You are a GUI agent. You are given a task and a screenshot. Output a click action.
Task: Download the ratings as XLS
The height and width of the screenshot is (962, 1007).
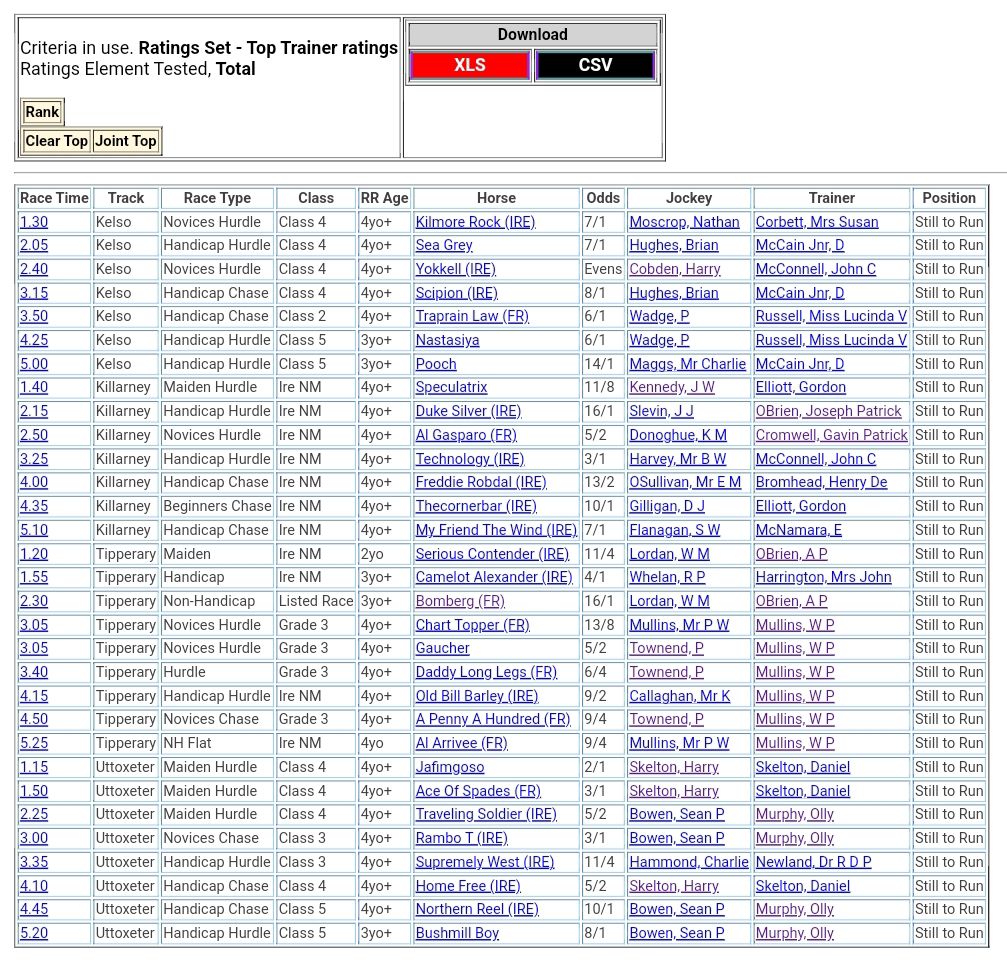pos(469,66)
